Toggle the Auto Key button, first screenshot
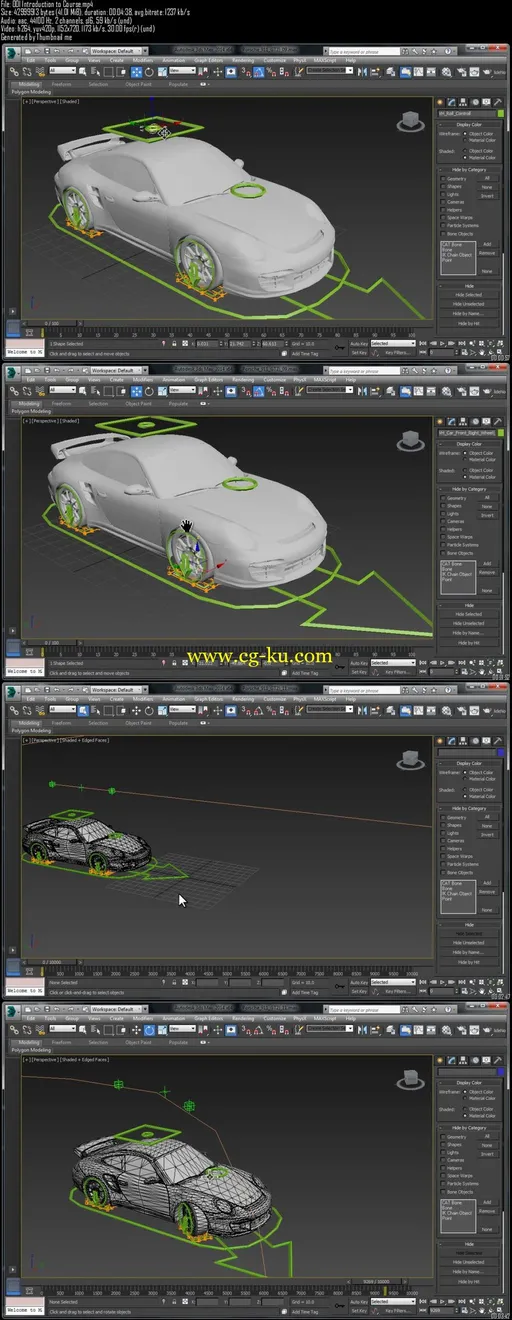Viewport: 512px width, 1320px height. click(x=359, y=343)
